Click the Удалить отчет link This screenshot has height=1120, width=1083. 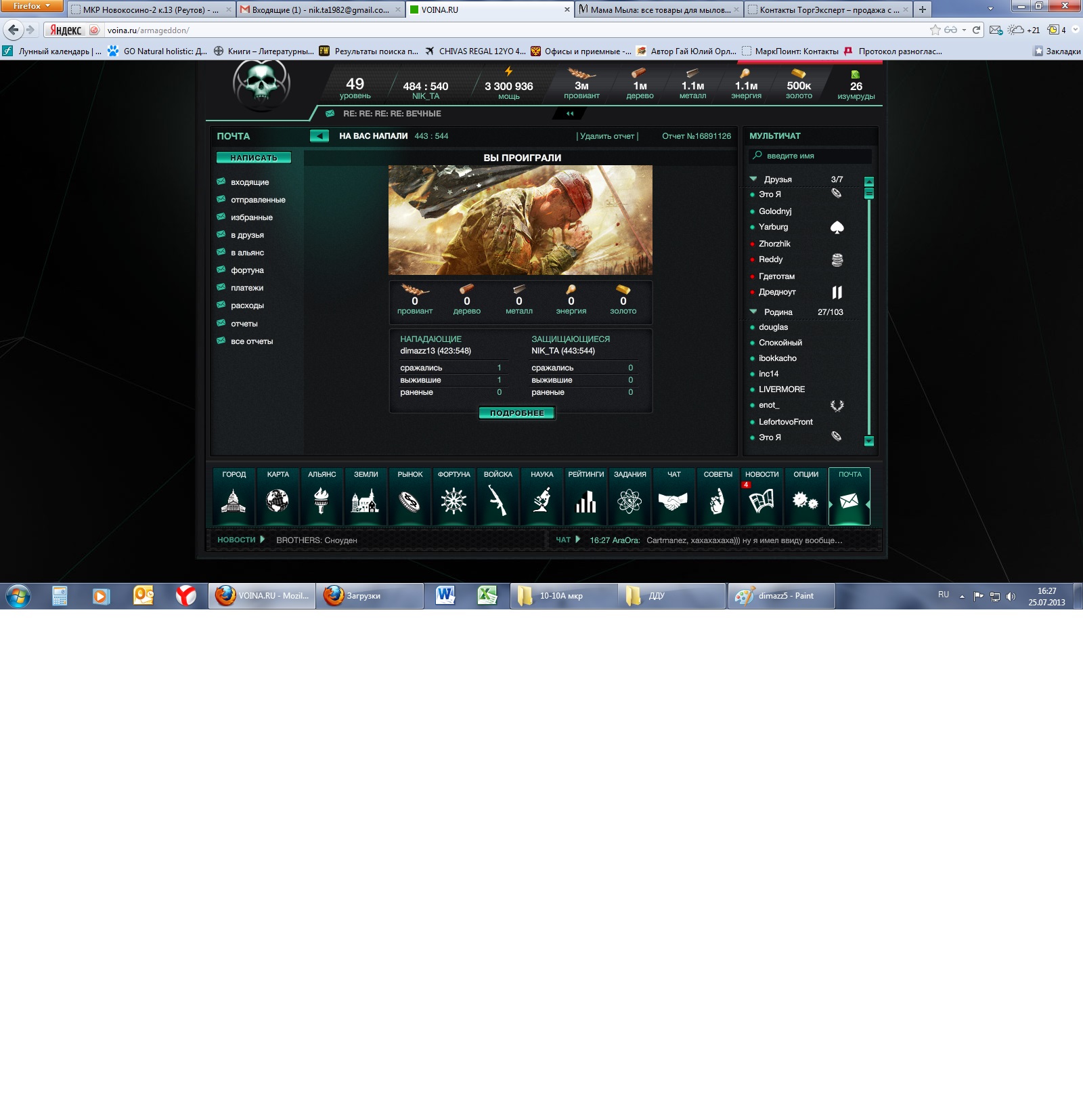607,136
